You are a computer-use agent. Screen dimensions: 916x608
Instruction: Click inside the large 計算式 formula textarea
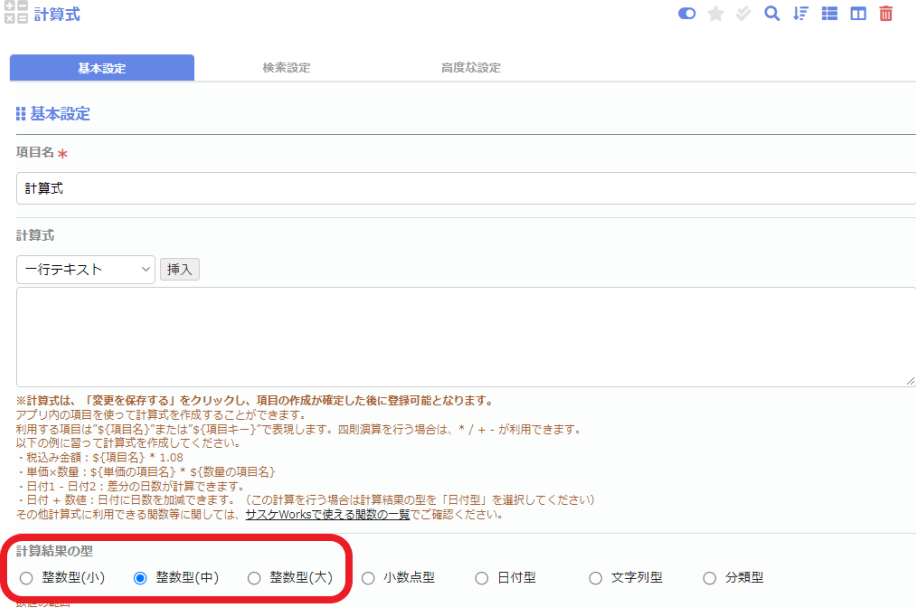point(465,337)
